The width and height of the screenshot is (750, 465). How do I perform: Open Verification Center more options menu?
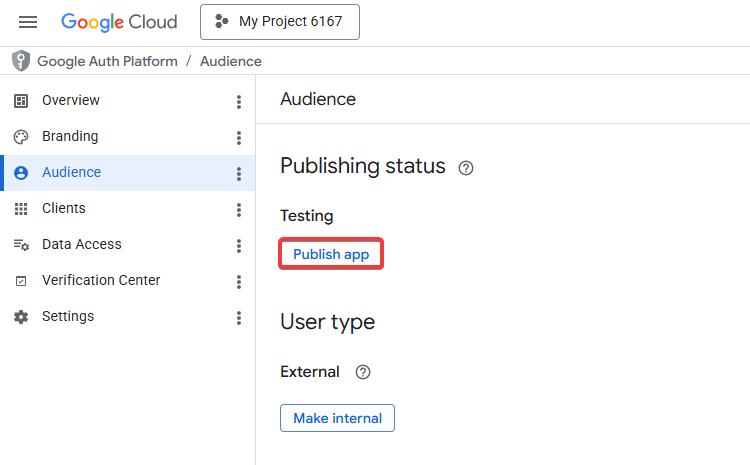click(239, 282)
